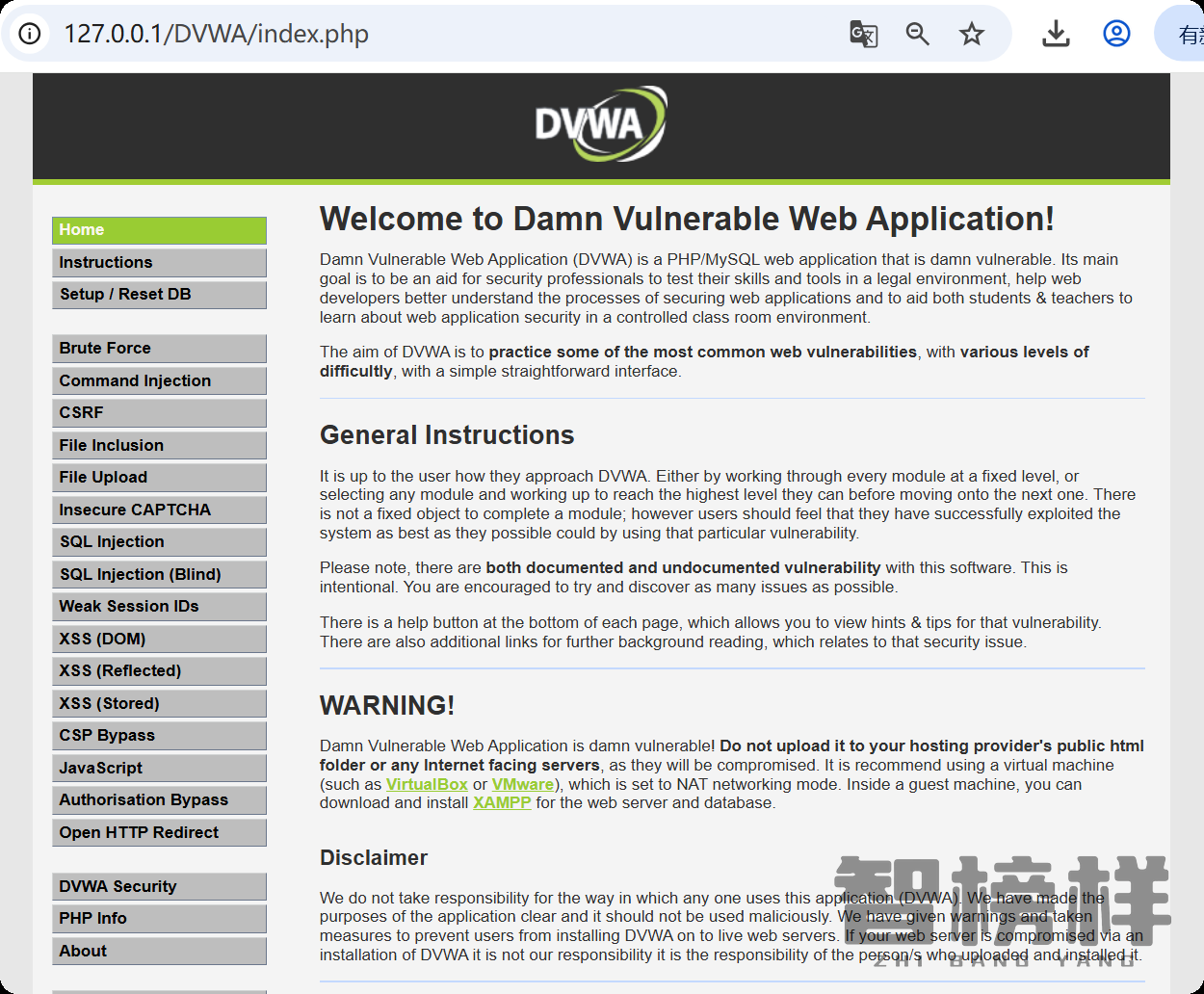Select the Home menu item
The width and height of the screenshot is (1204, 994).
point(159,230)
